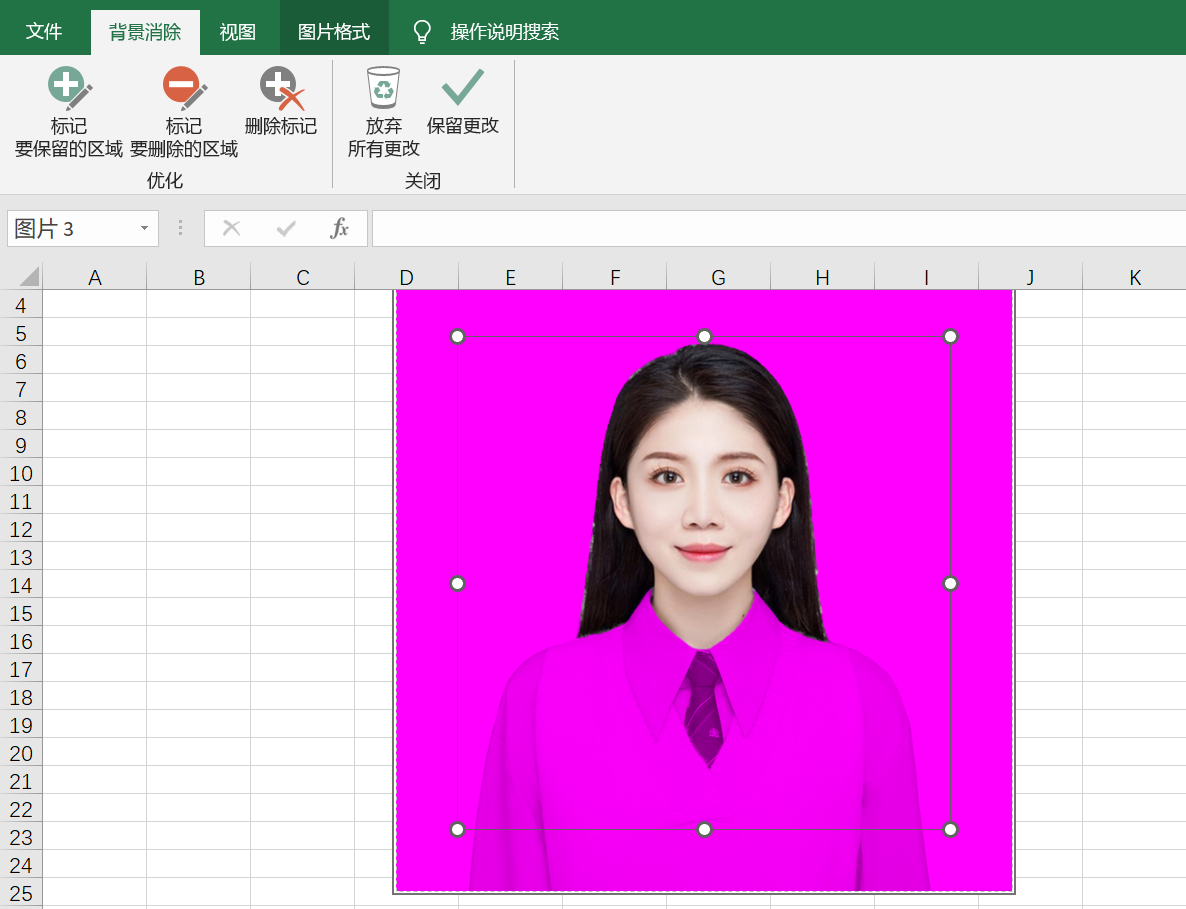Click the bottom-right selection handle of the picture
1186x909 pixels.
[x=951, y=830]
